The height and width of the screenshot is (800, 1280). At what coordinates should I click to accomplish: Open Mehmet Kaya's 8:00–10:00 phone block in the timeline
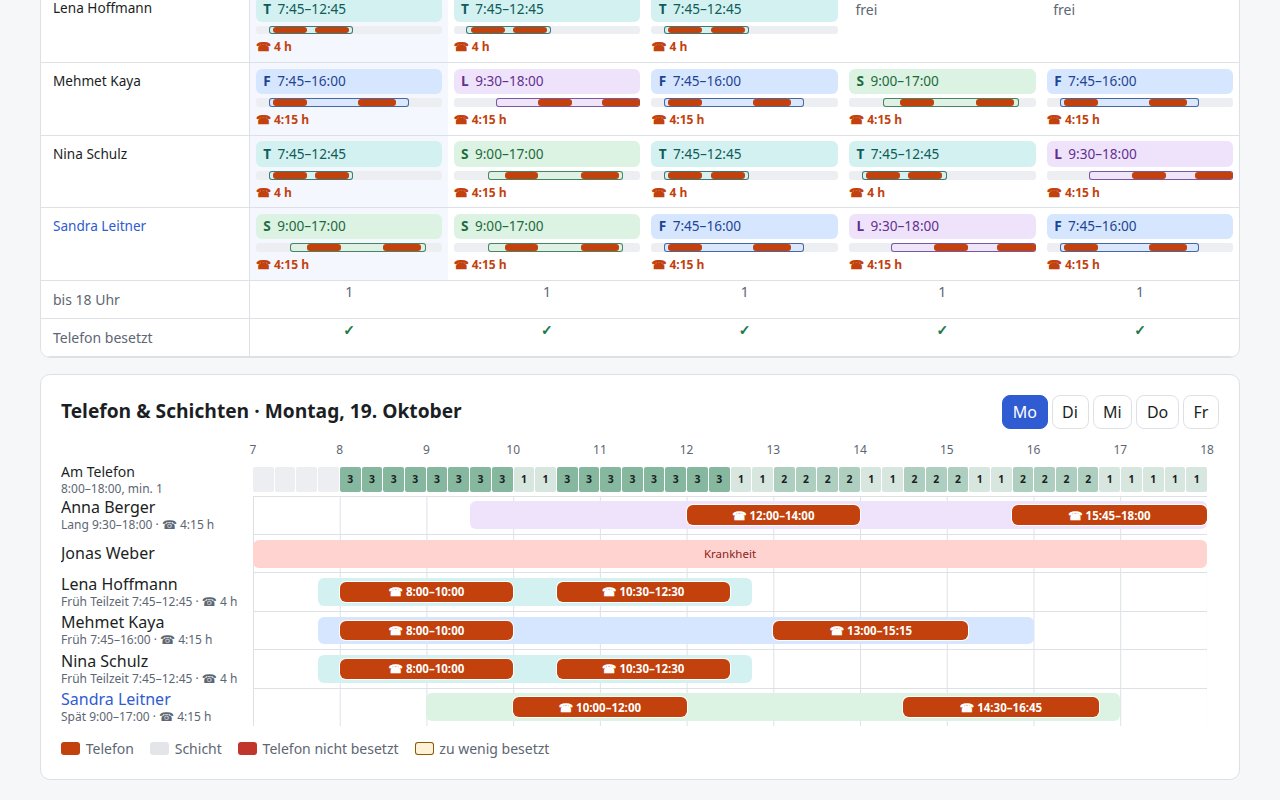pos(426,631)
